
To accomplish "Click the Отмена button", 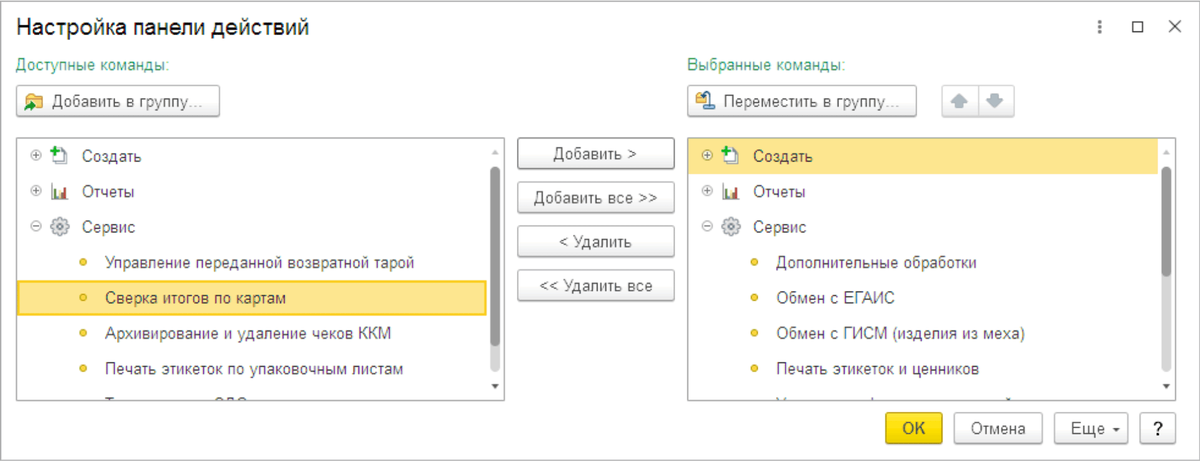I will point(998,428).
